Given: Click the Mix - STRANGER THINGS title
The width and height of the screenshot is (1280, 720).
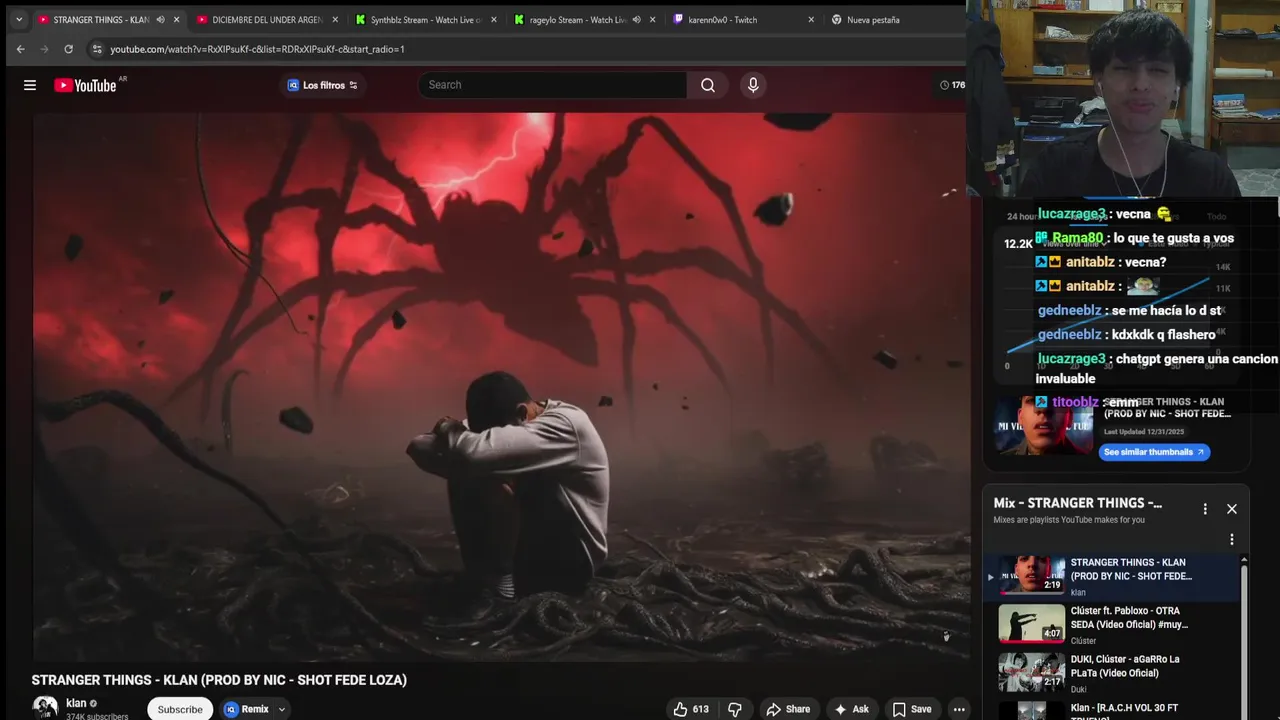Looking at the screenshot, I should [x=1078, y=503].
